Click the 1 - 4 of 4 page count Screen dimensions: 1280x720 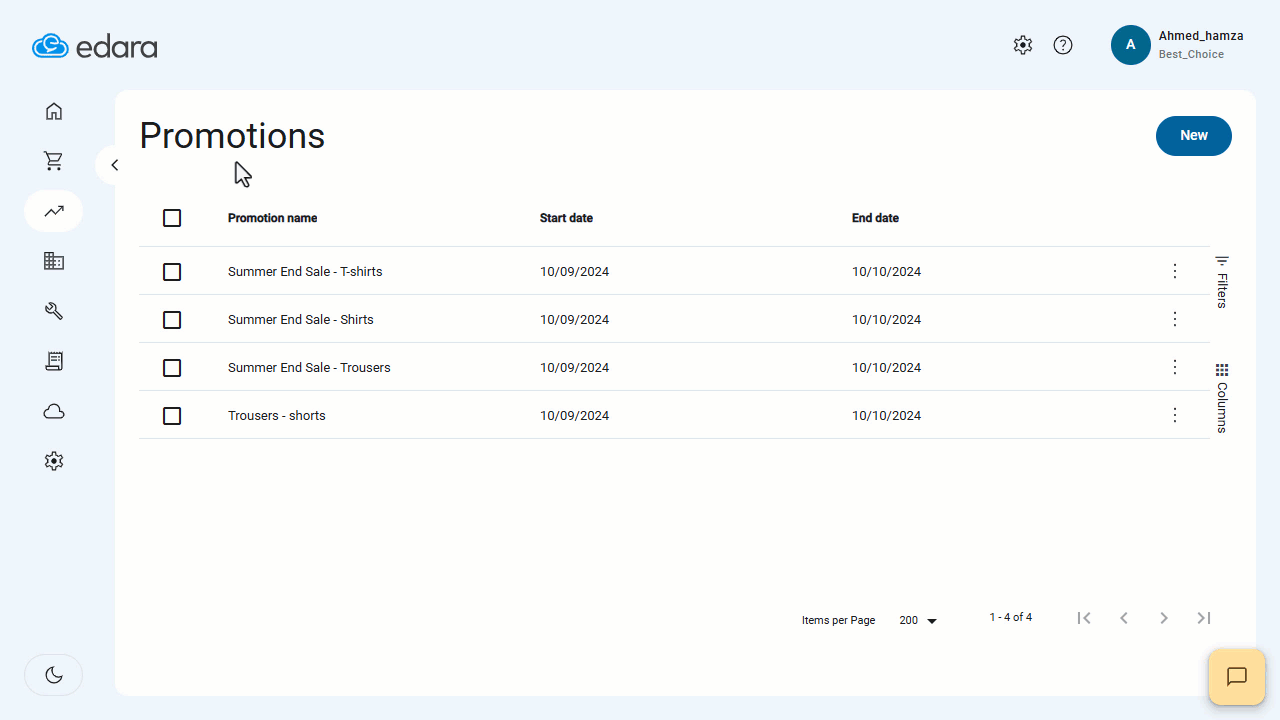(x=1011, y=618)
